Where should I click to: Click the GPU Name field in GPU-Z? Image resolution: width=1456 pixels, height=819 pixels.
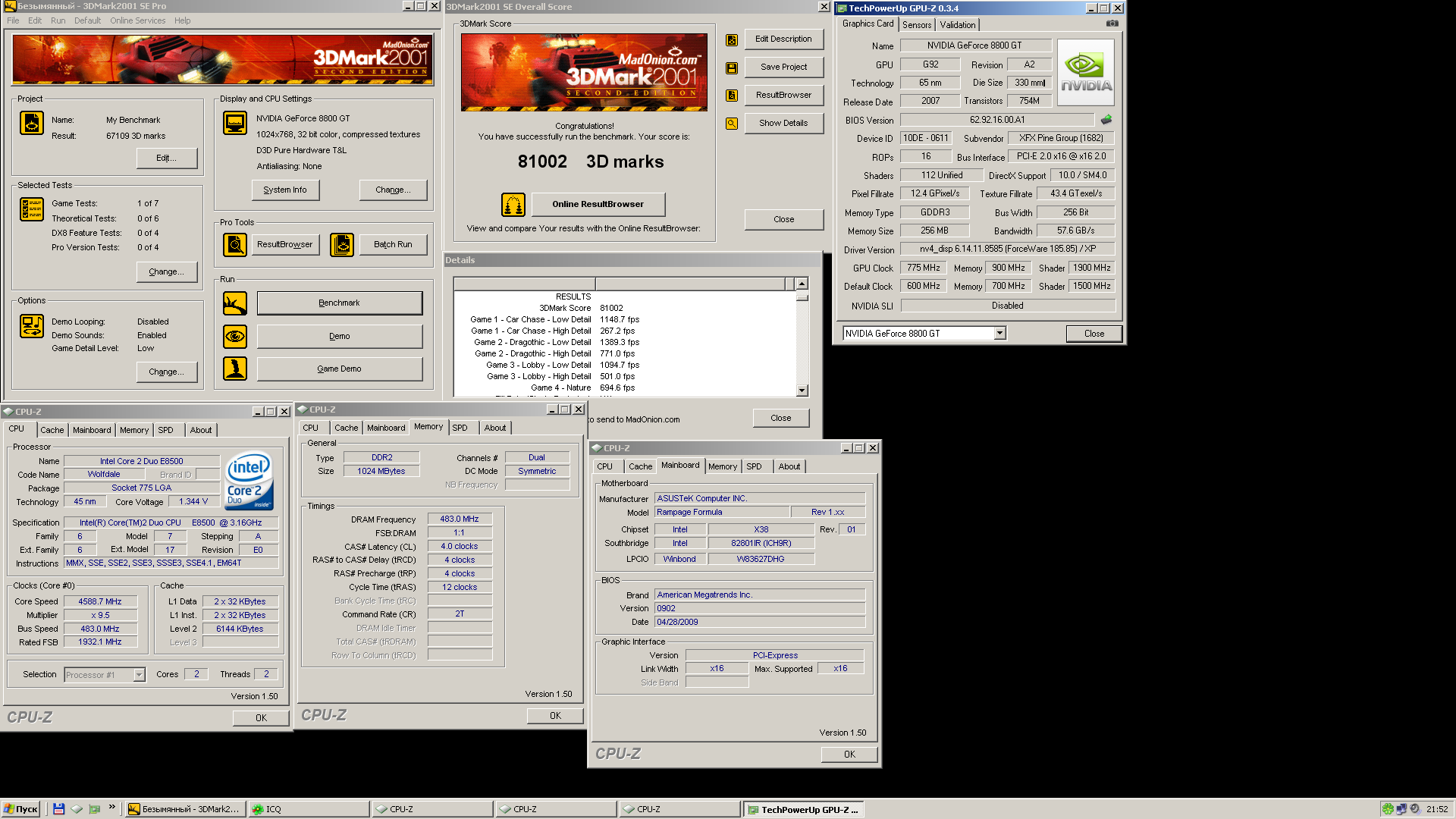coord(975,45)
